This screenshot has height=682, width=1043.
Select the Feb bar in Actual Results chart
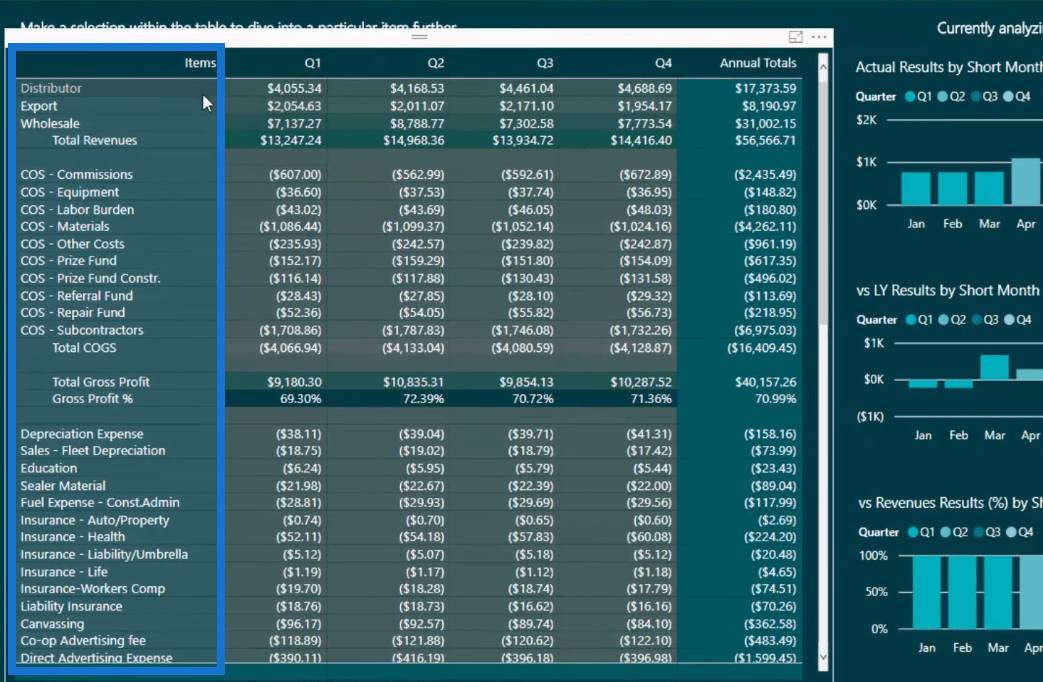point(953,188)
